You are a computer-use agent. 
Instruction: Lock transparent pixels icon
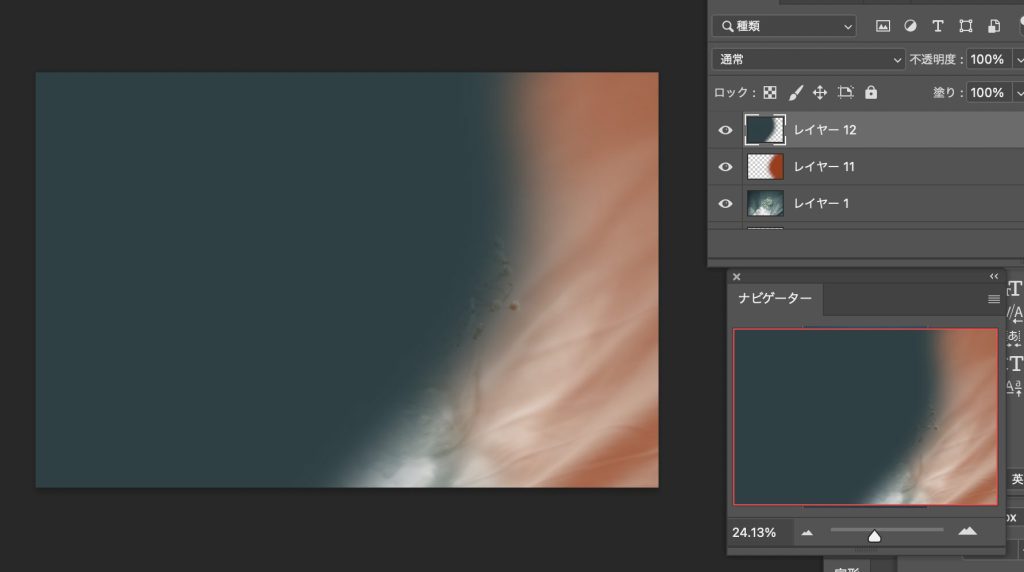pos(770,93)
